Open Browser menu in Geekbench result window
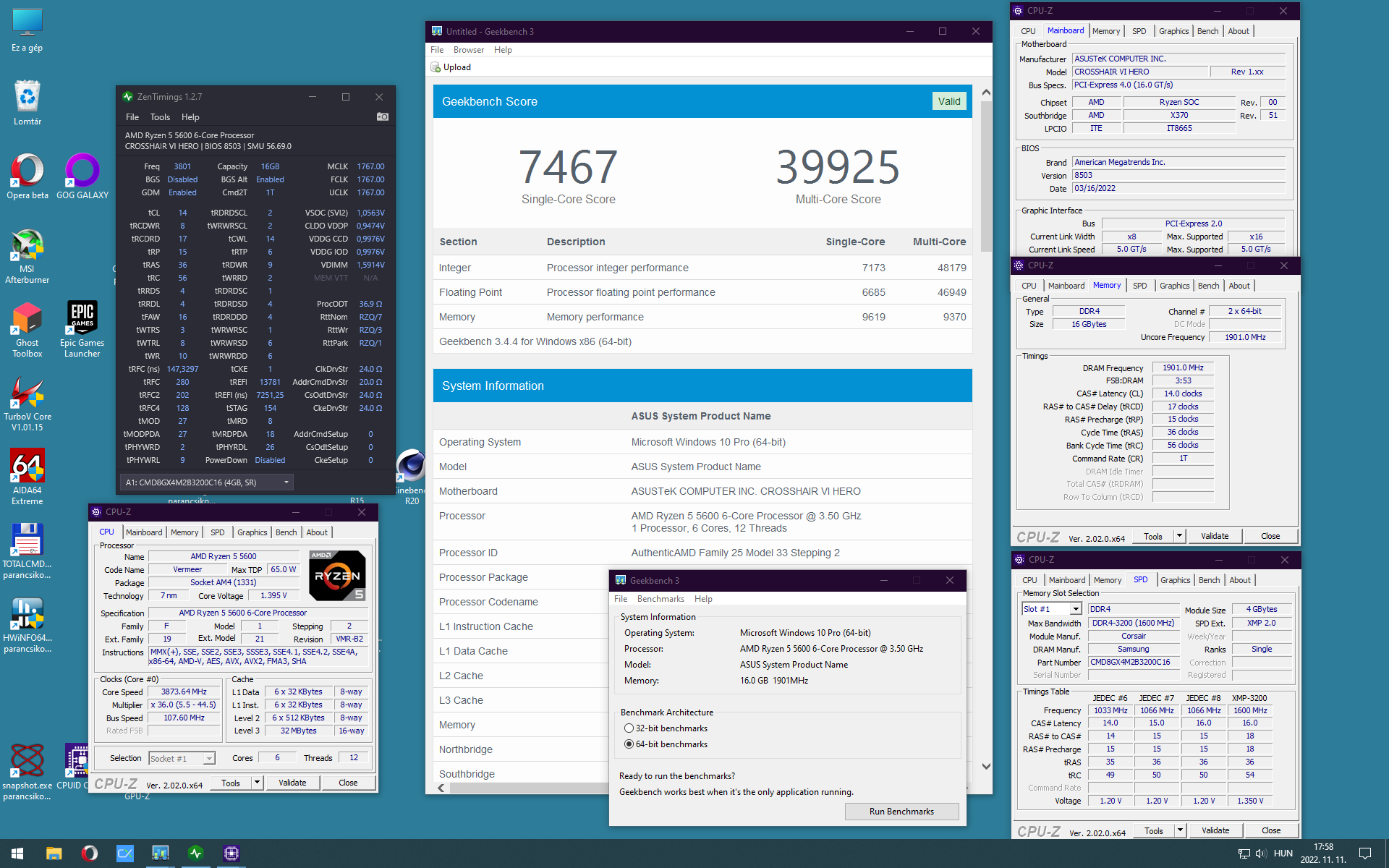This screenshot has width=1389, height=868. [469, 50]
